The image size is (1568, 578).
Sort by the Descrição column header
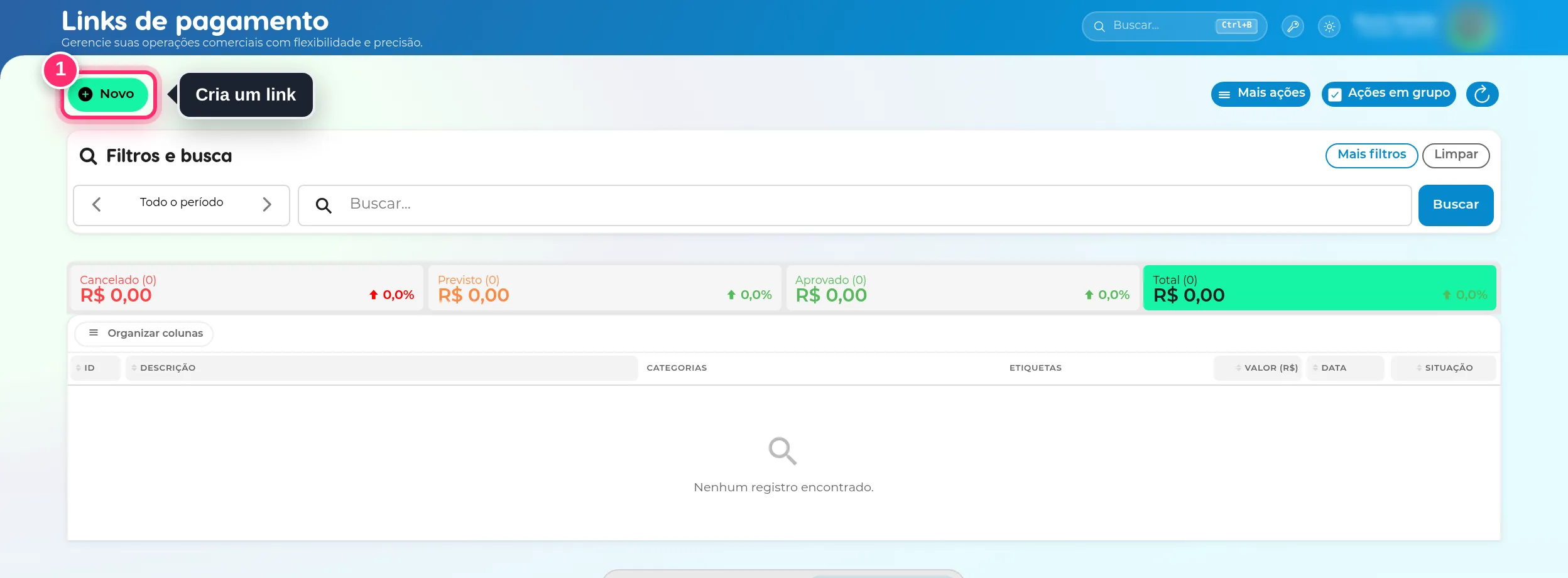382,368
